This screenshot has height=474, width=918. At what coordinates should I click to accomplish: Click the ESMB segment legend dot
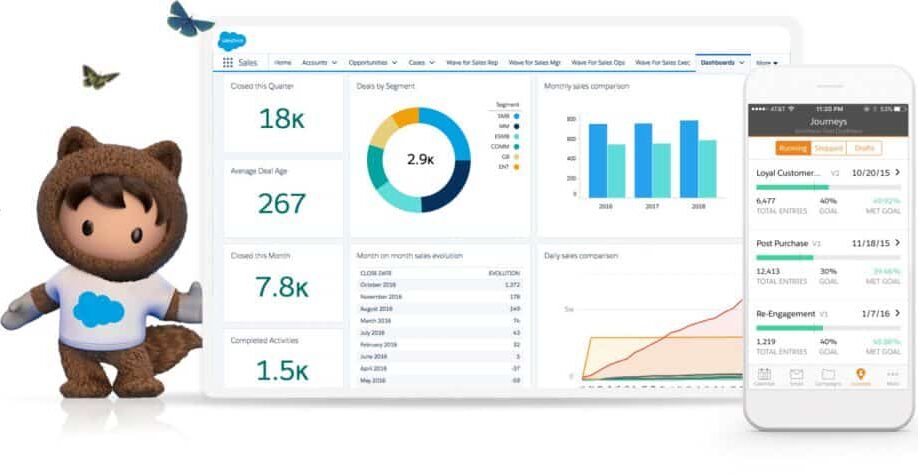[x=516, y=136]
